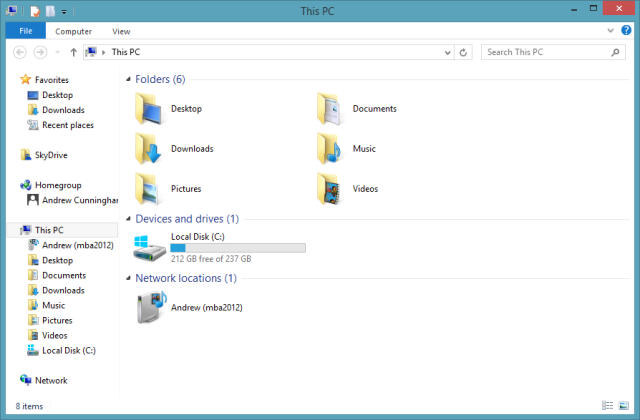Go up one level with Up arrow
This screenshot has height=420, width=640.
coord(73,52)
